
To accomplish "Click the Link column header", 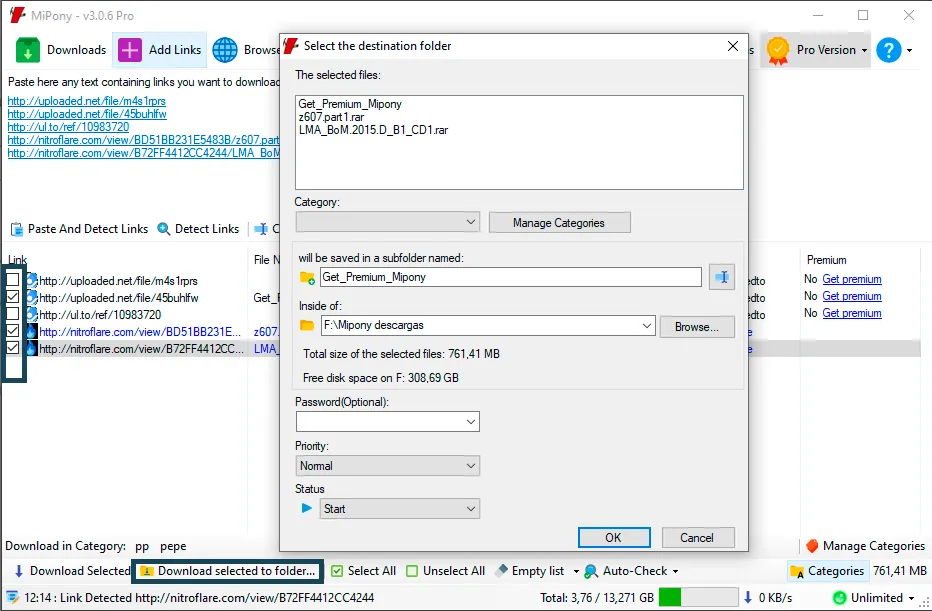I will [x=17, y=260].
